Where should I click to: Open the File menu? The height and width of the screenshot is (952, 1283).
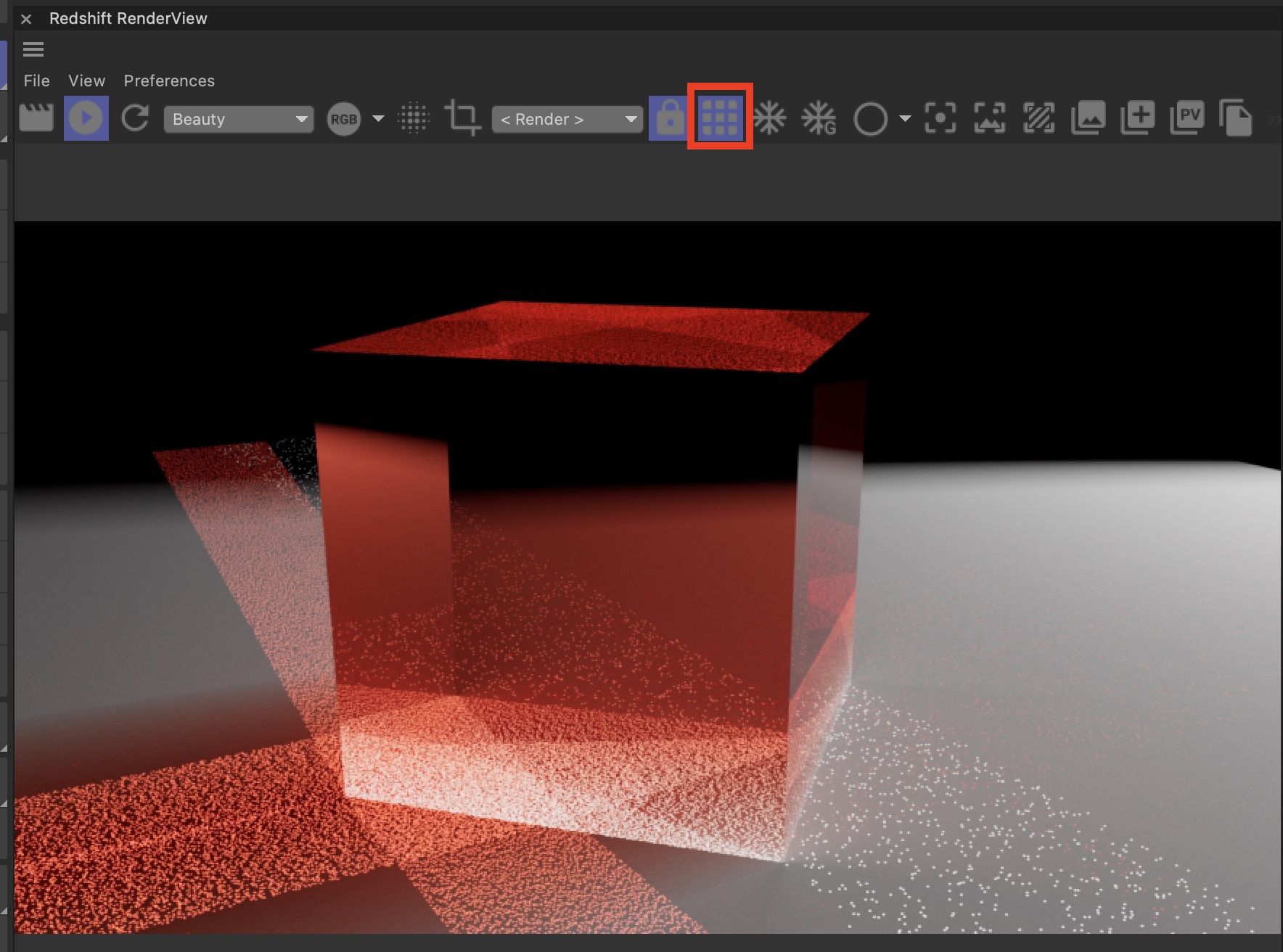pyautogui.click(x=36, y=81)
